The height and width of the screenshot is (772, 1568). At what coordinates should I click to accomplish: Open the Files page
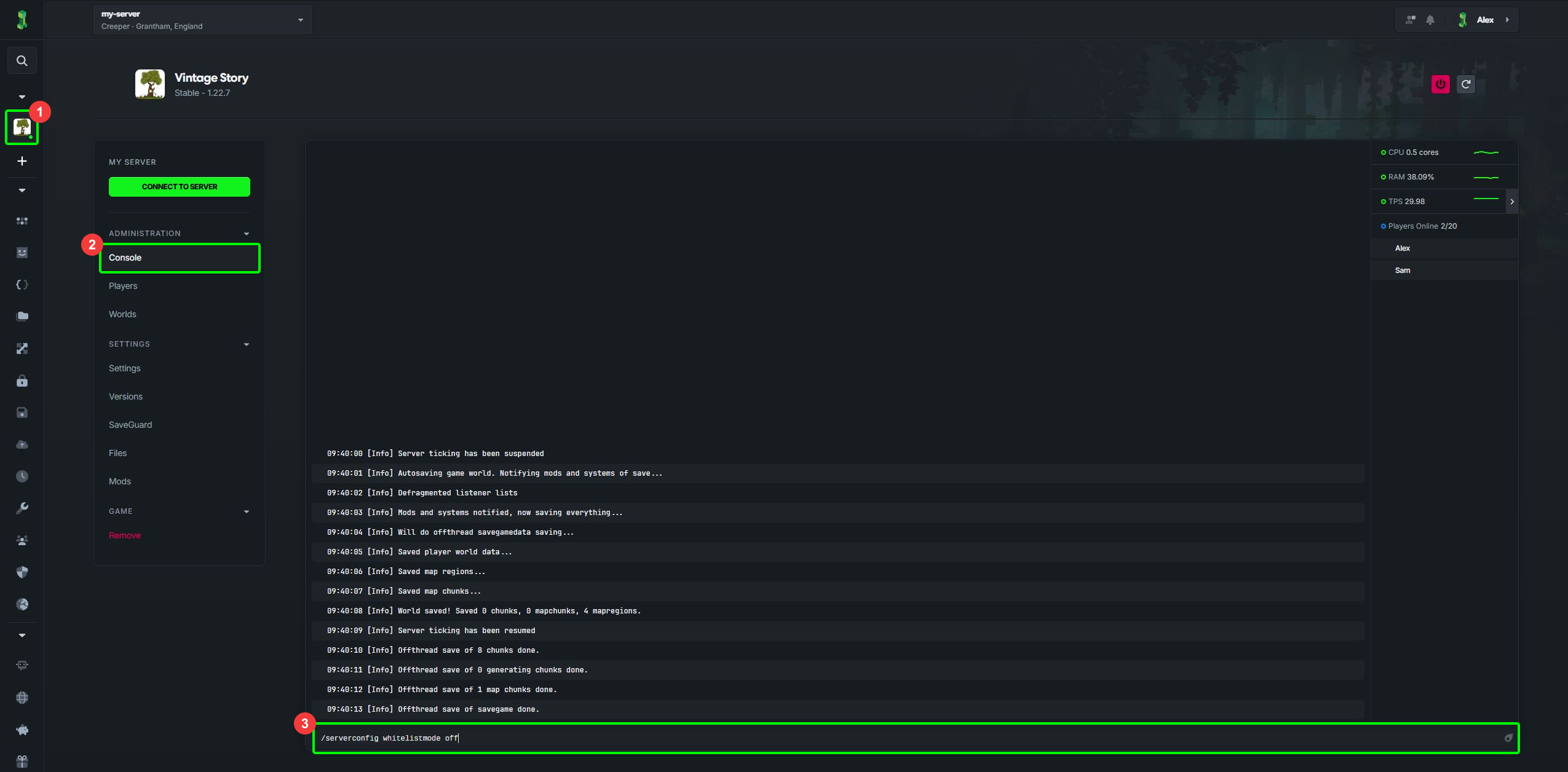(117, 453)
